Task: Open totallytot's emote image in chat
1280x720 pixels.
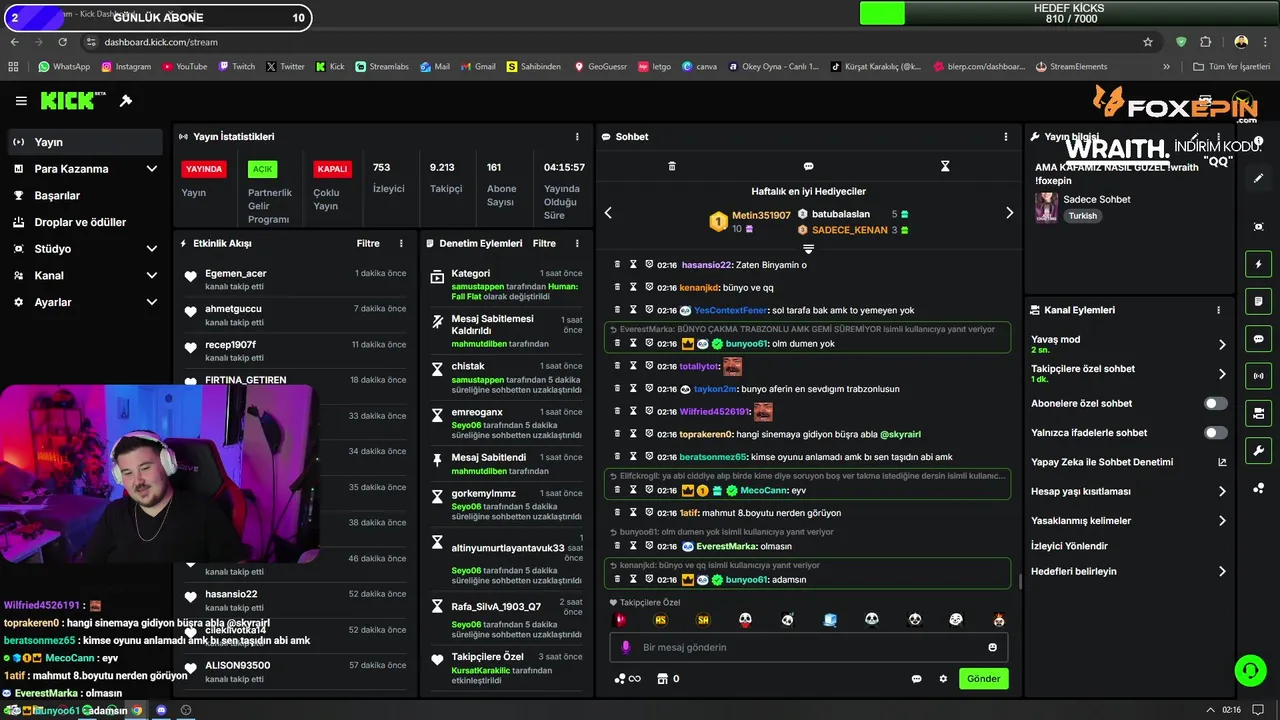Action: pyautogui.click(x=732, y=367)
